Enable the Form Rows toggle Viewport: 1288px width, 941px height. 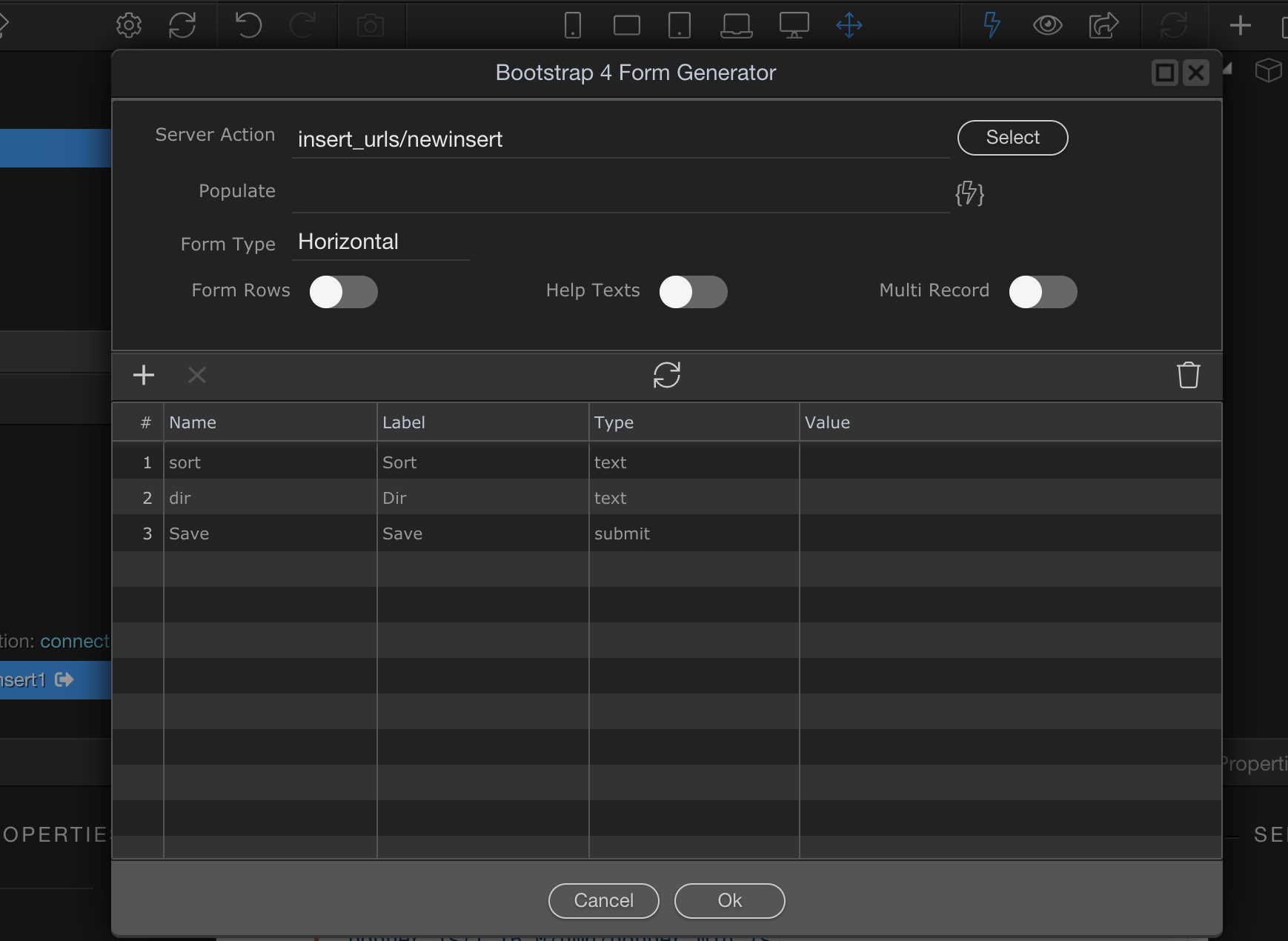click(x=343, y=292)
